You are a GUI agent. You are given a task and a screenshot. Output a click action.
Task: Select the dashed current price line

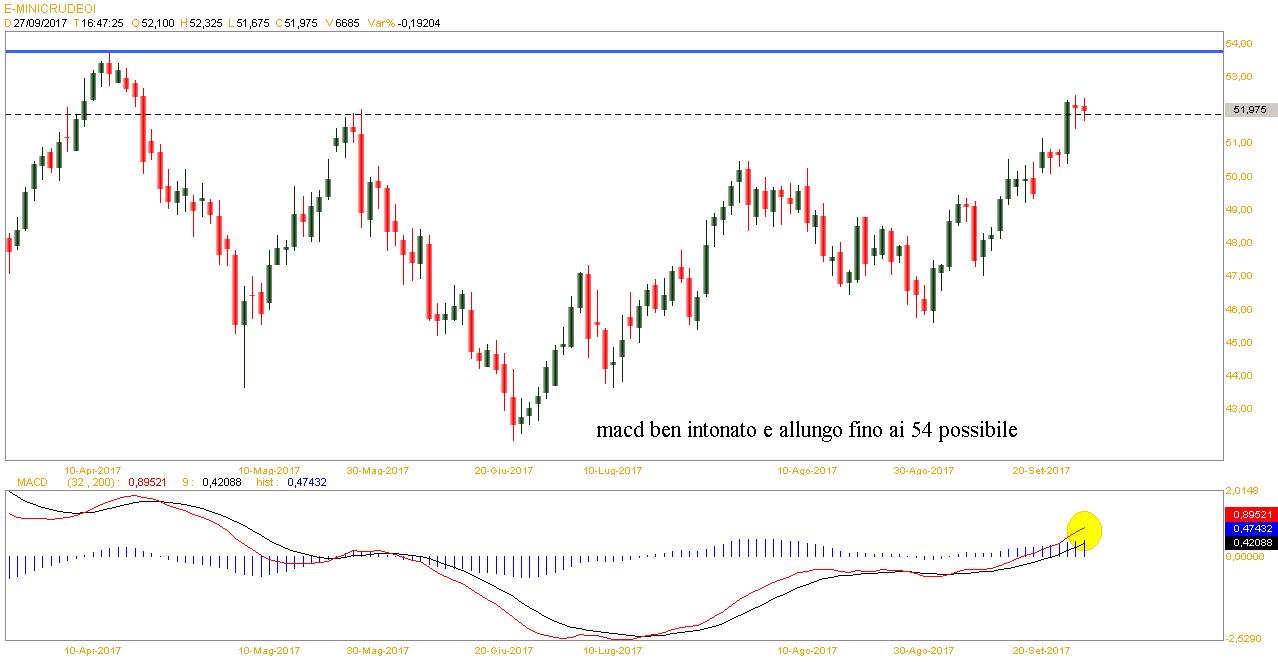pyautogui.click(x=600, y=114)
